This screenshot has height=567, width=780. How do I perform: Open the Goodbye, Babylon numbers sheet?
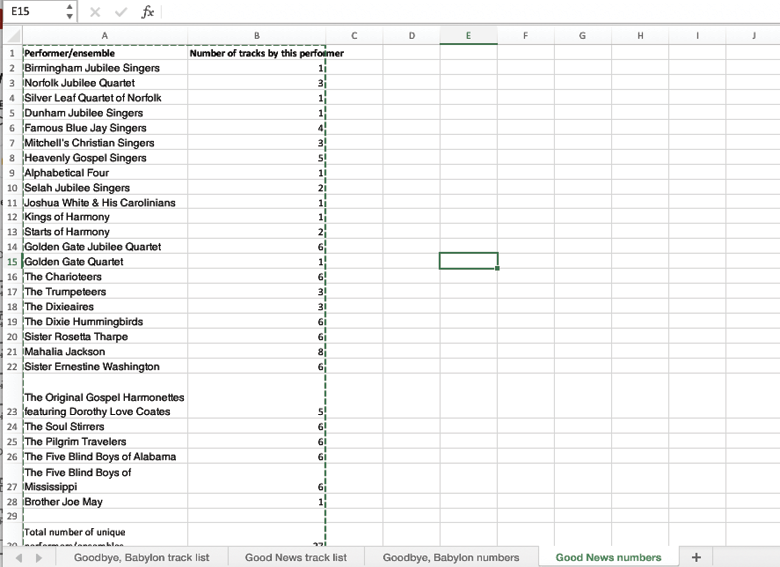450,557
